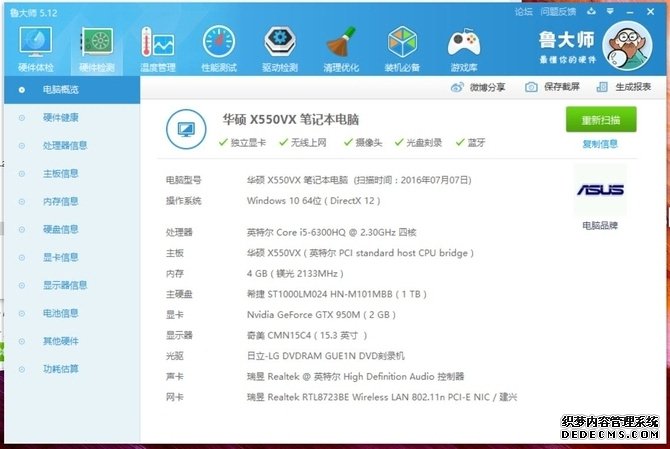Open the 硬件体检 hardware checkup section
The width and height of the screenshot is (670, 449).
37,48
